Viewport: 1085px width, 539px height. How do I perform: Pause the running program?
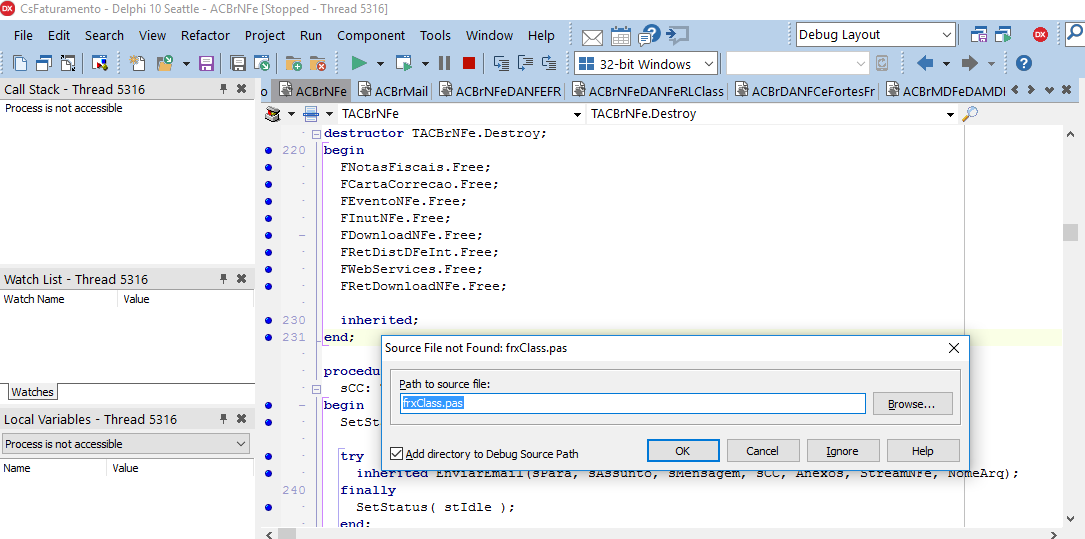(444, 64)
